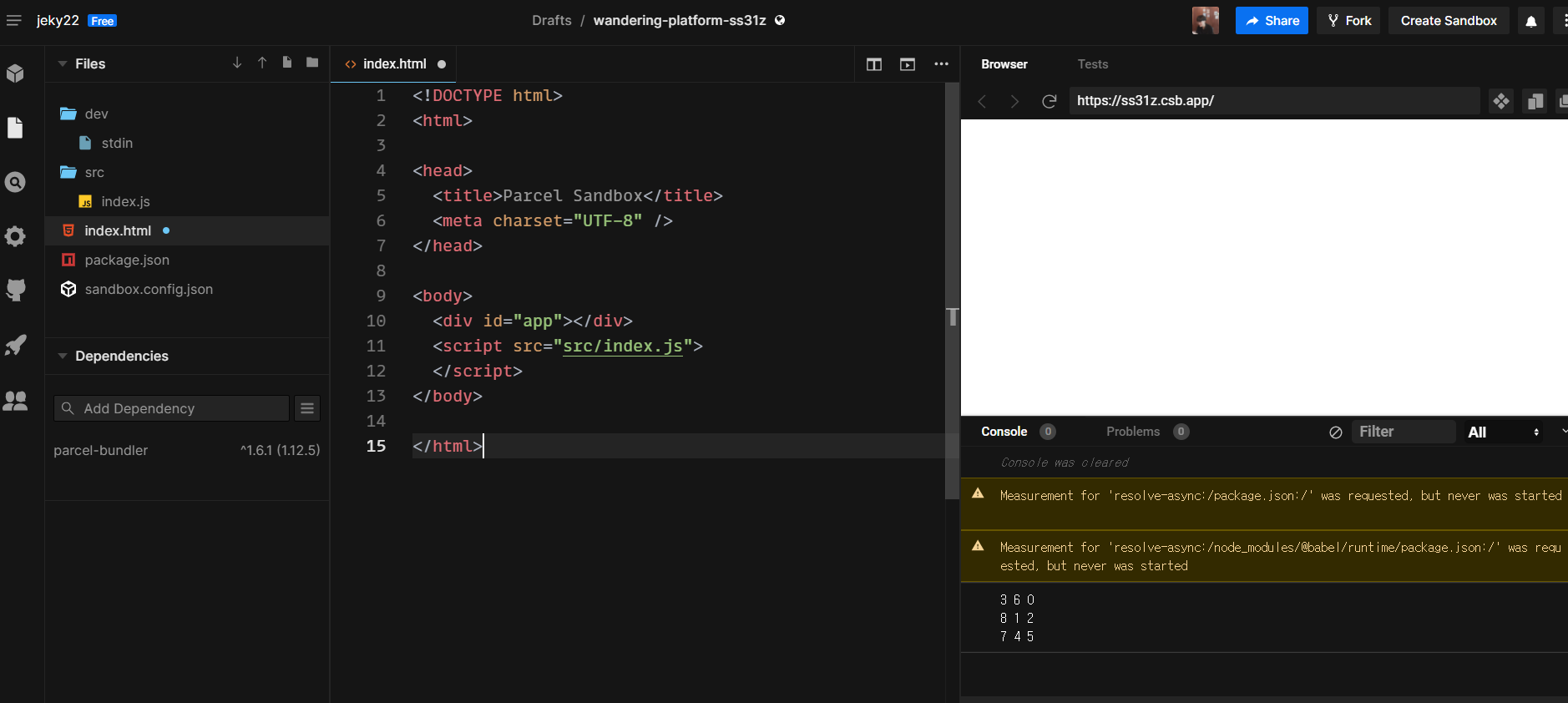Switch to Problems tab
The width and height of the screenshot is (1568, 703).
[1133, 432]
